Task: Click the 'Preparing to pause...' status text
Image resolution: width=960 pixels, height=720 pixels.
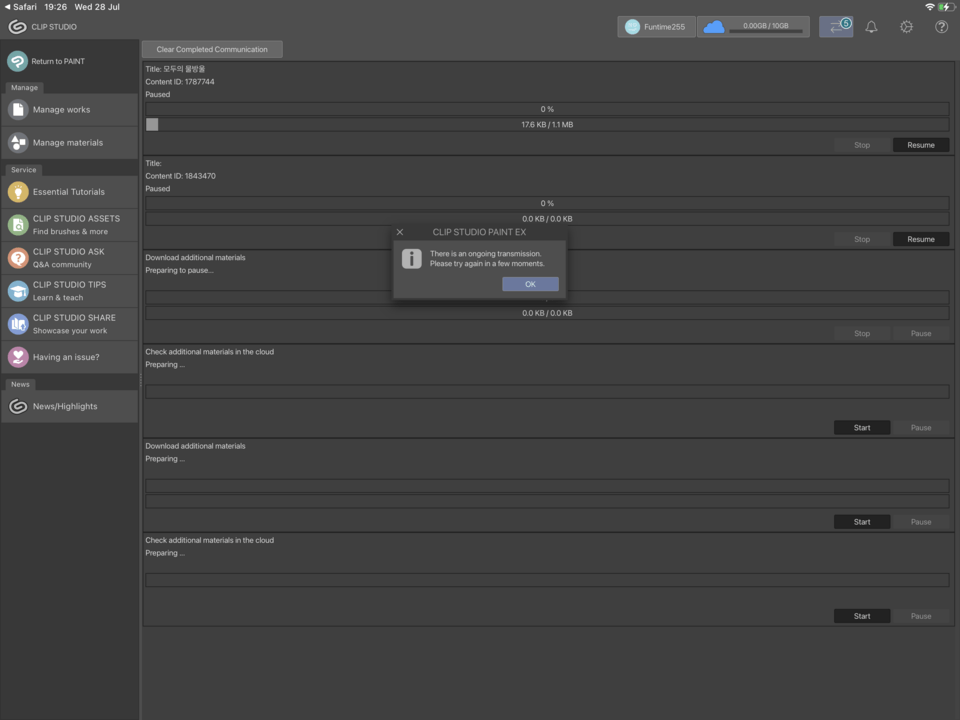Action: point(179,270)
